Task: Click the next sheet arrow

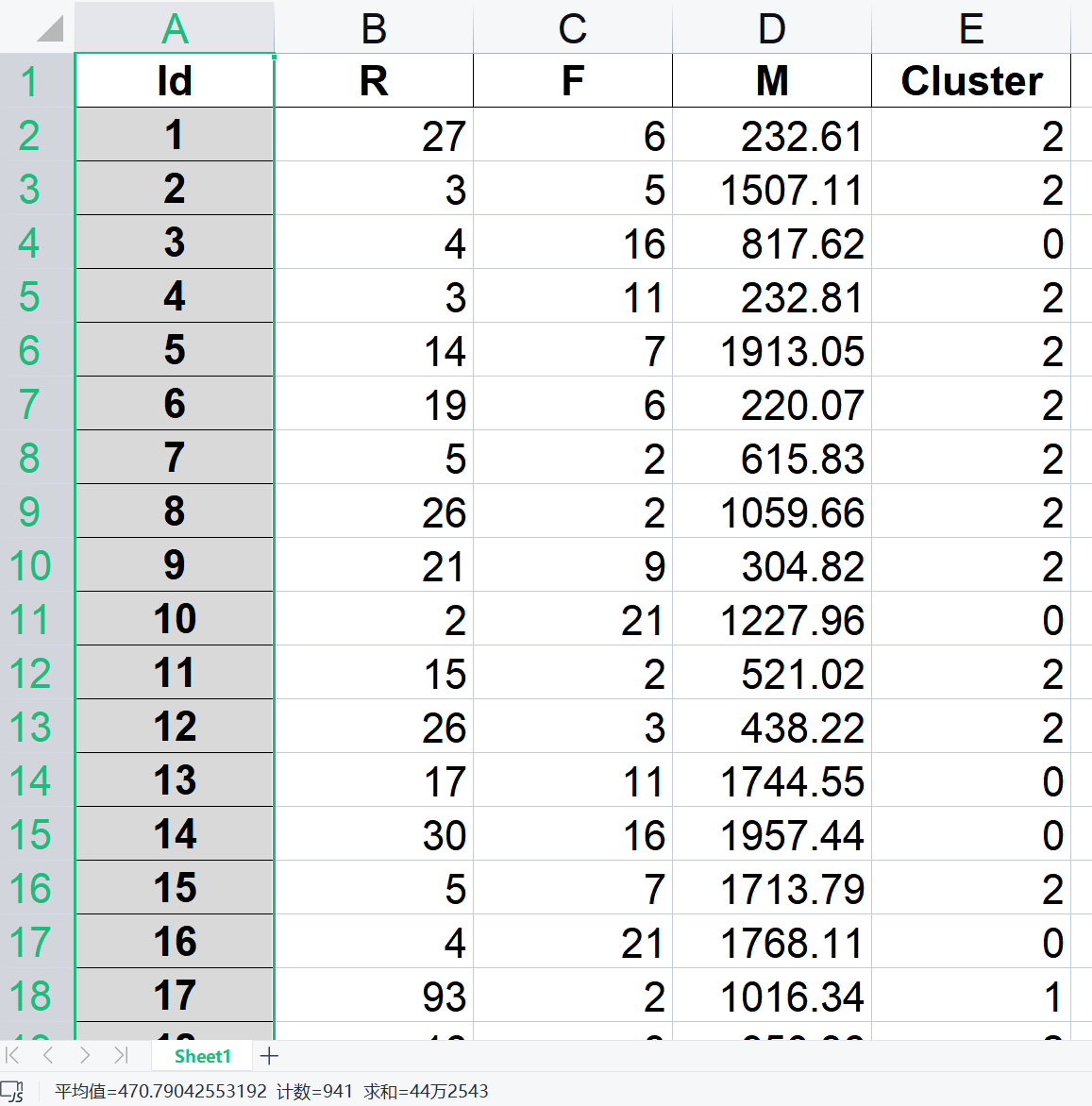Action: [x=85, y=1055]
